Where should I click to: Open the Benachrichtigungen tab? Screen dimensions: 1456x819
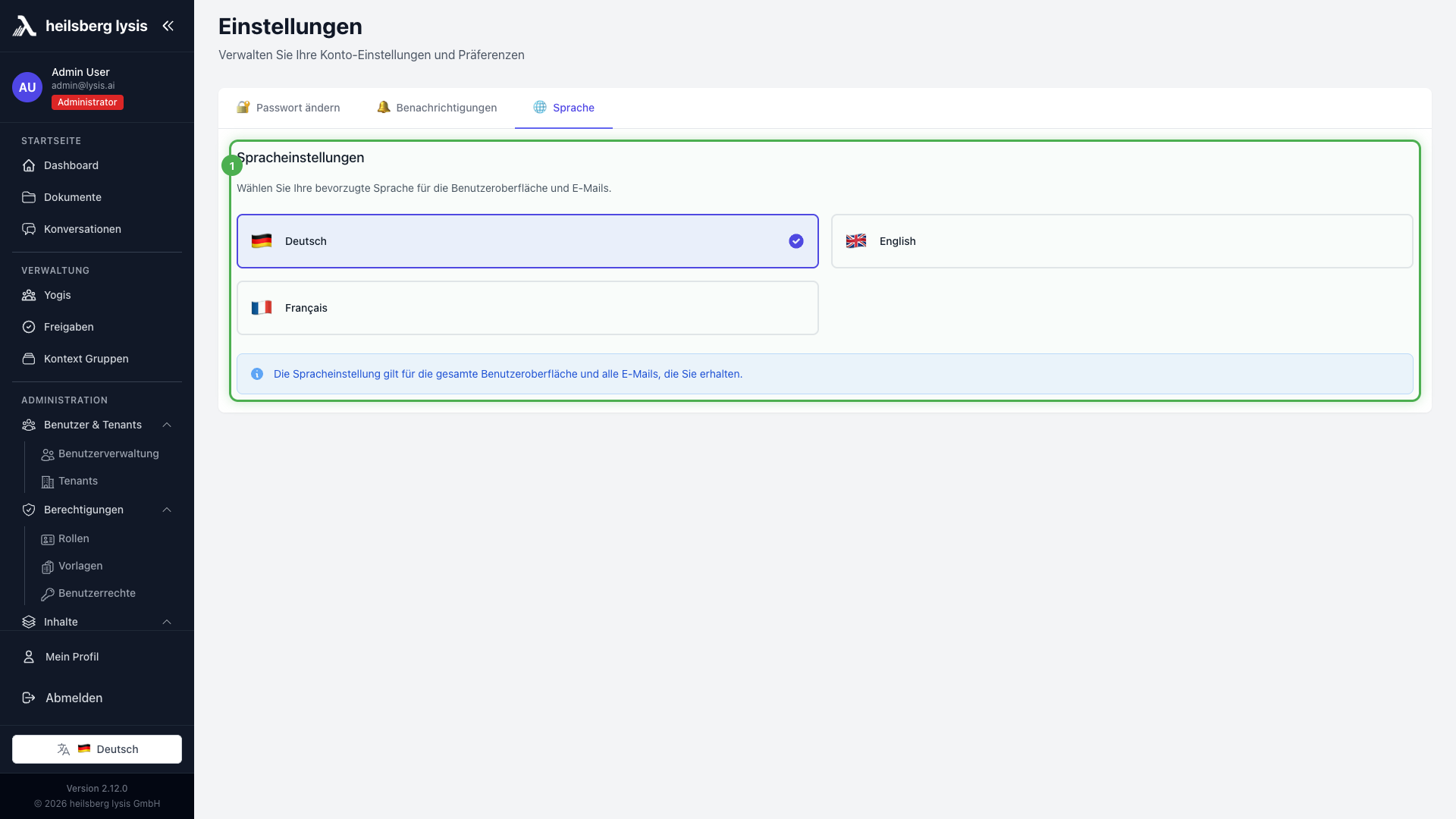pos(437,108)
